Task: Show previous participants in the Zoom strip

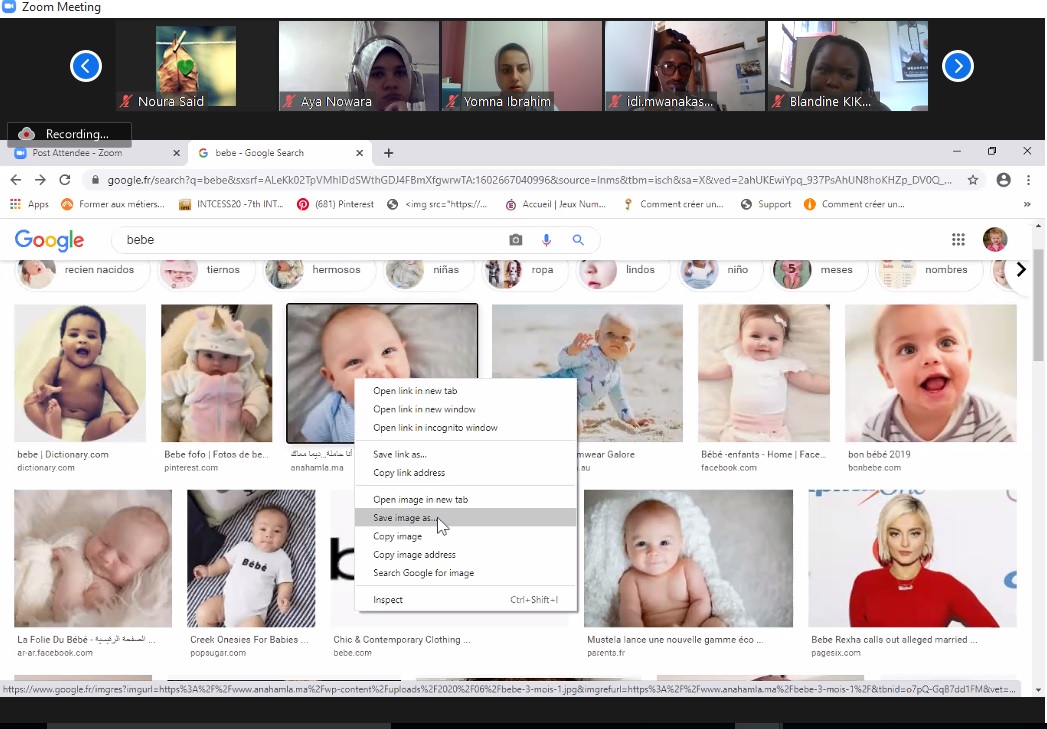Action: (x=85, y=66)
